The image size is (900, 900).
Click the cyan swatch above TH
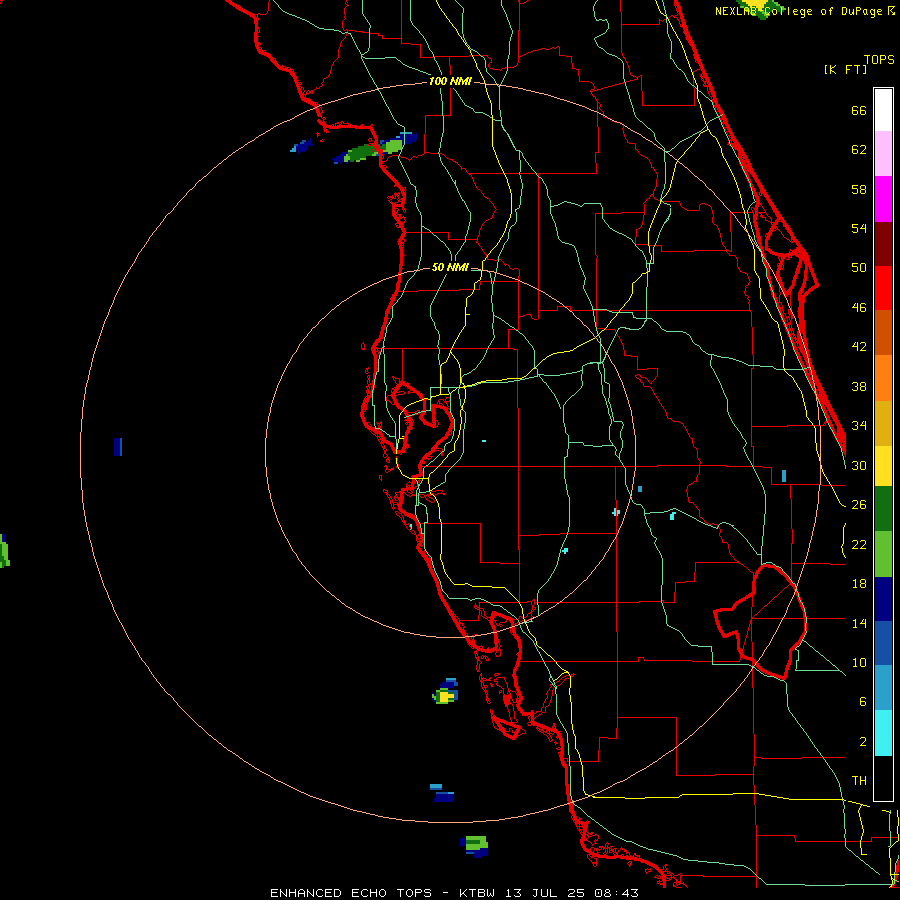point(883,733)
